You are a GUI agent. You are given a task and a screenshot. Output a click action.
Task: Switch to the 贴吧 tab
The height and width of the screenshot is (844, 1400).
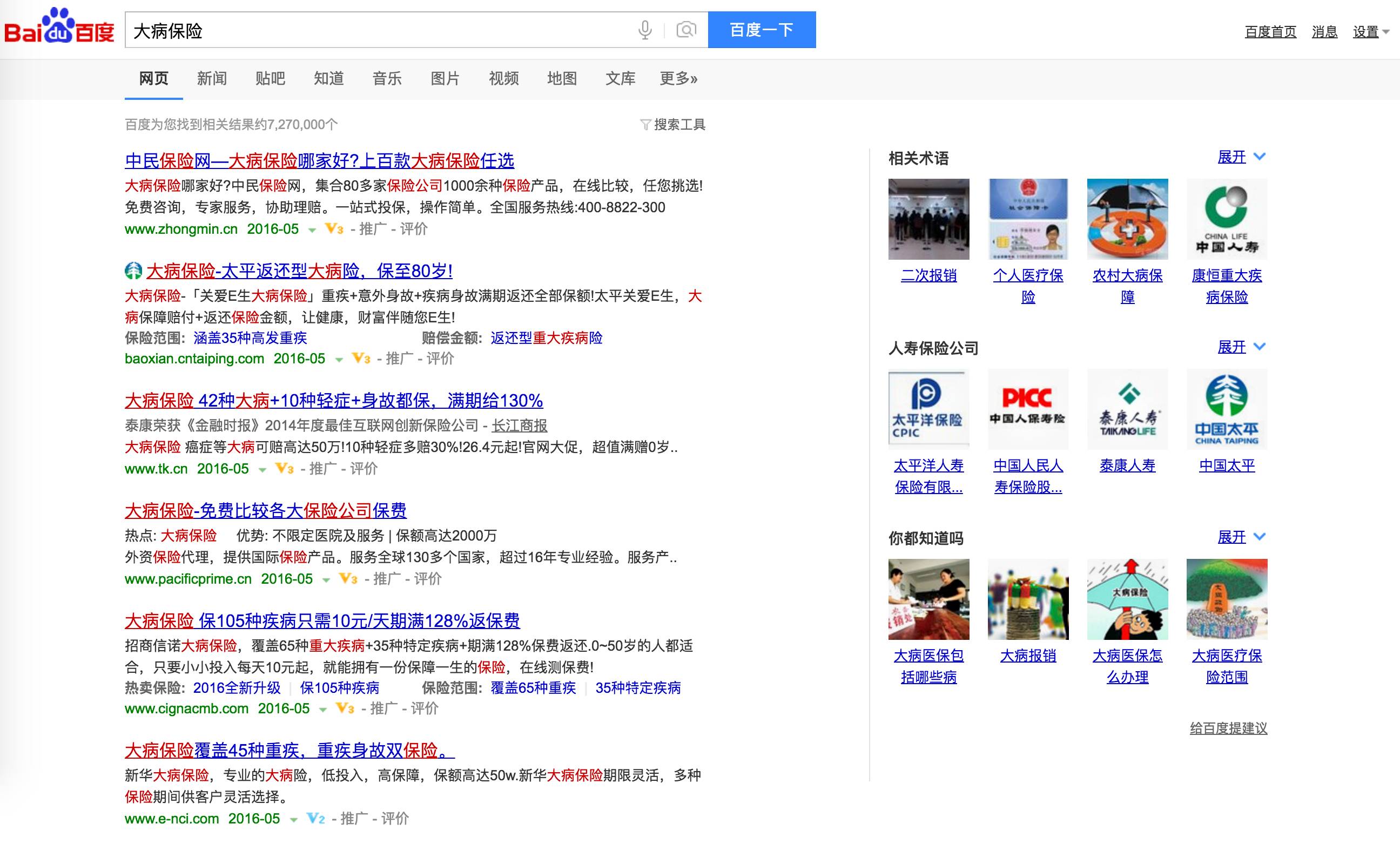271,78
